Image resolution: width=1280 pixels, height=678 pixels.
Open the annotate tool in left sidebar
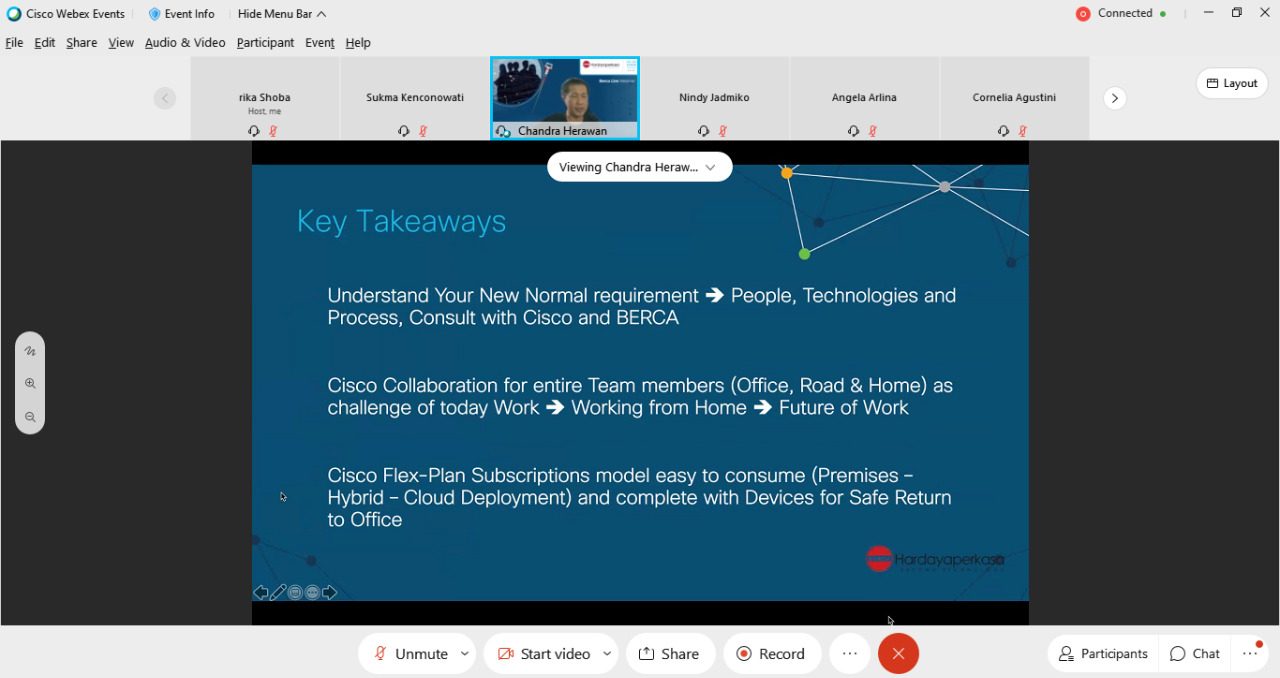pyautogui.click(x=30, y=351)
